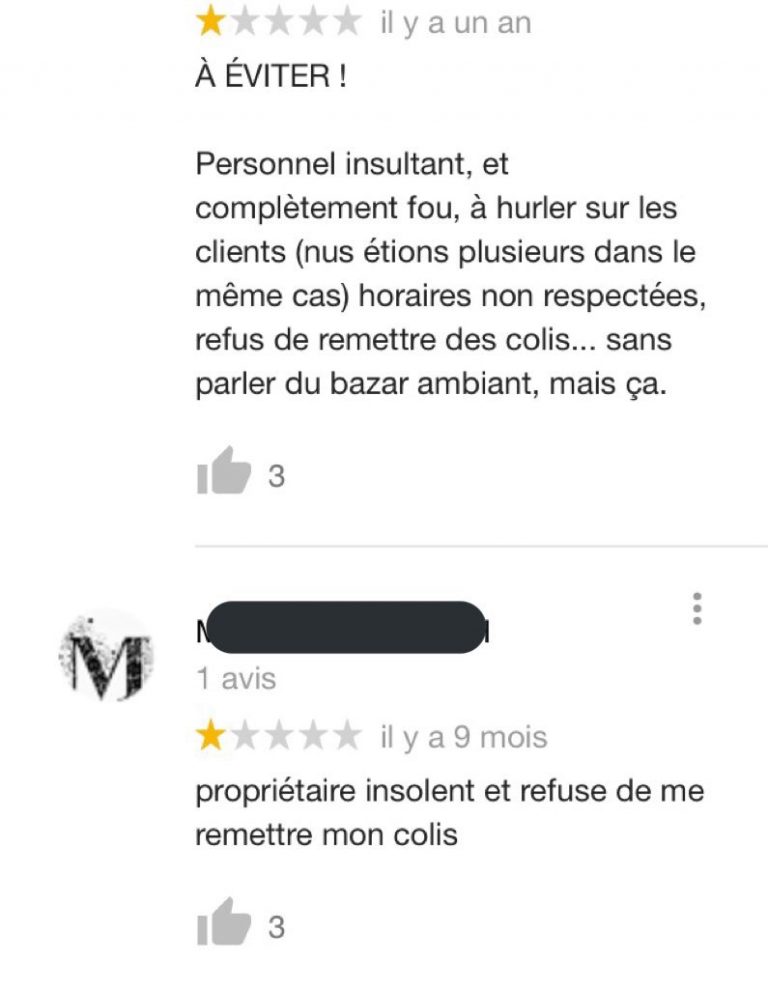Open the three-dot options menu for the review
This screenshot has width=768, height=989.
pyautogui.click(x=697, y=609)
